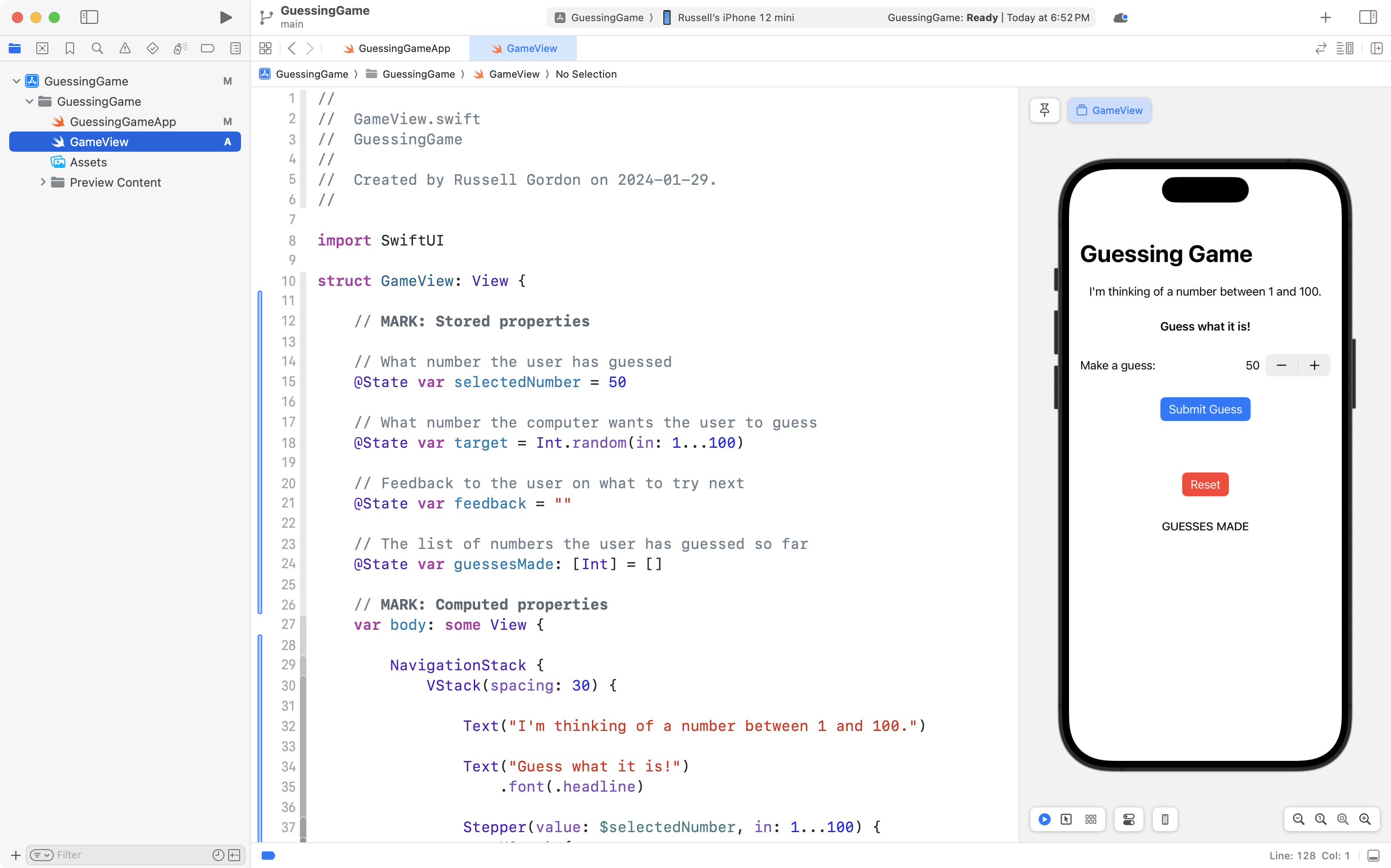Open the Find navigator
Screen dimensions: 1391x868
click(x=97, y=48)
